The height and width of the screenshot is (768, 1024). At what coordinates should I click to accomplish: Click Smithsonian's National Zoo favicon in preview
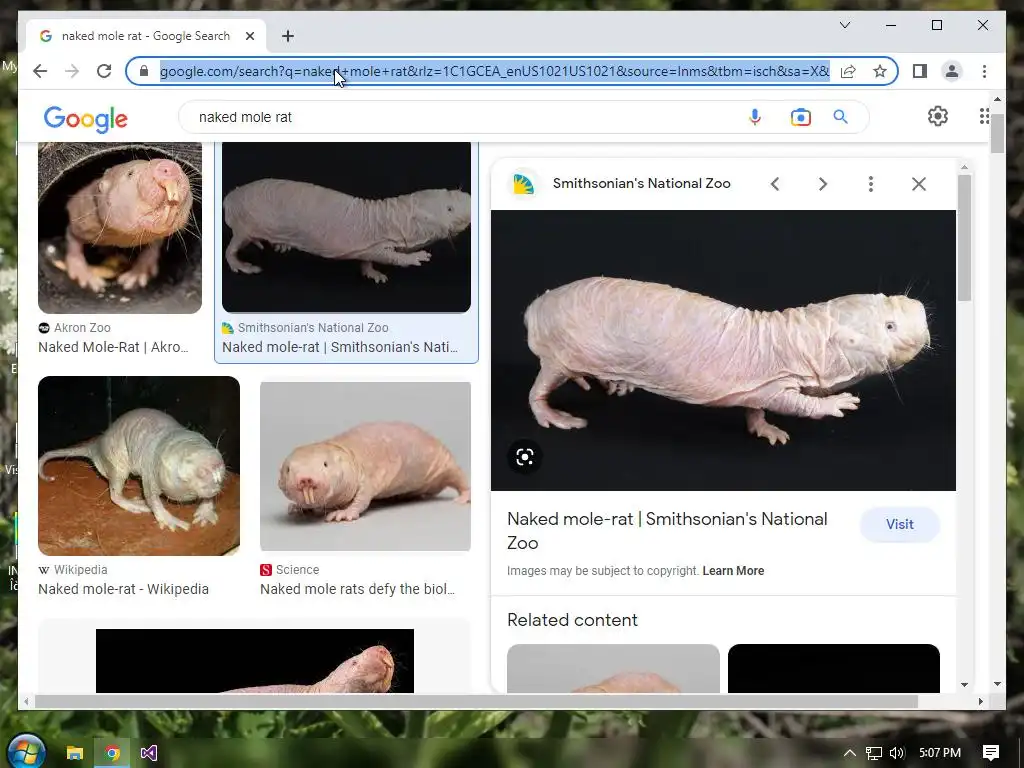point(524,184)
